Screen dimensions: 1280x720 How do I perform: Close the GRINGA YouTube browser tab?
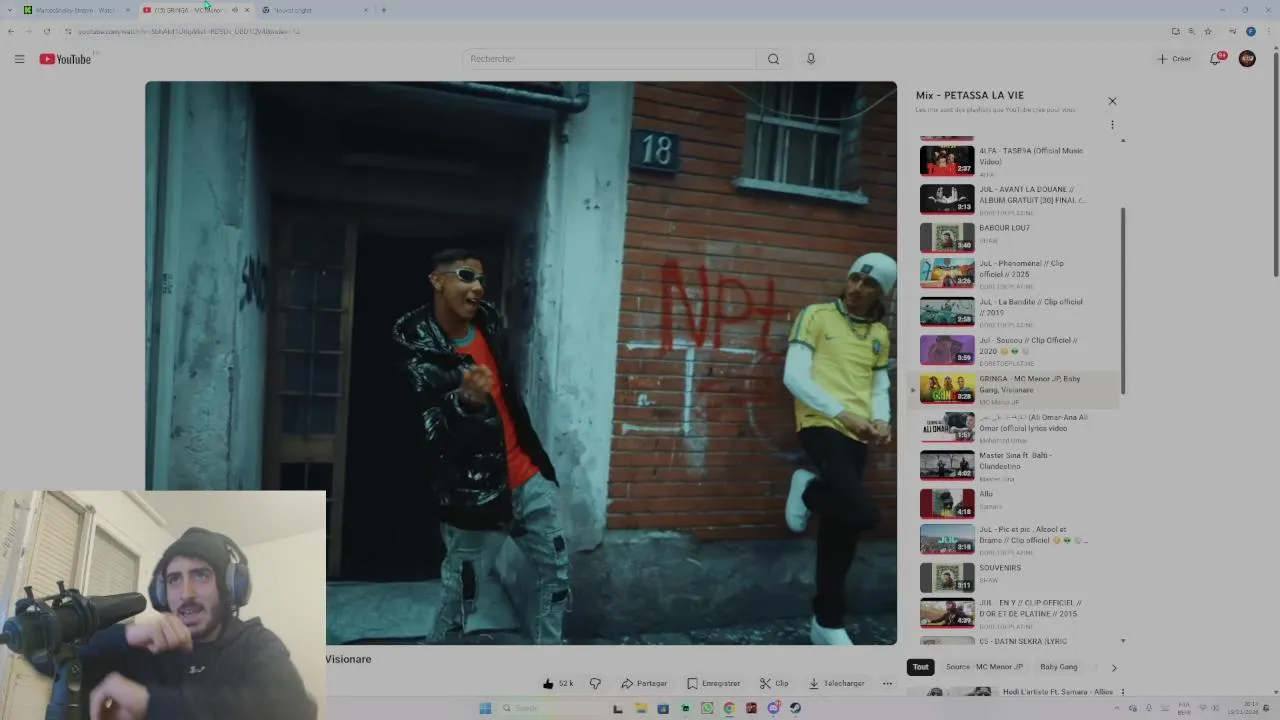coord(247,10)
